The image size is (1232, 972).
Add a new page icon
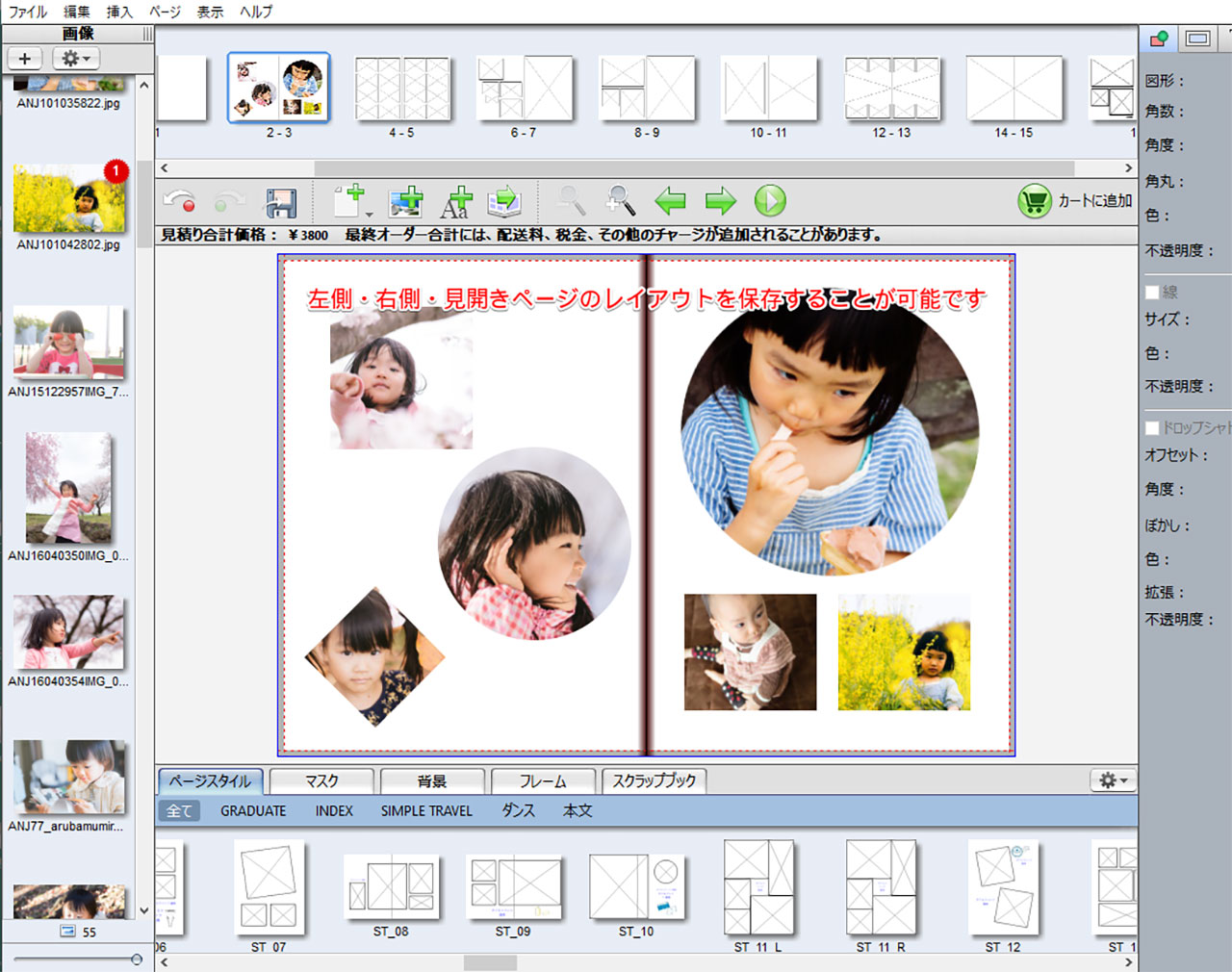tap(348, 201)
